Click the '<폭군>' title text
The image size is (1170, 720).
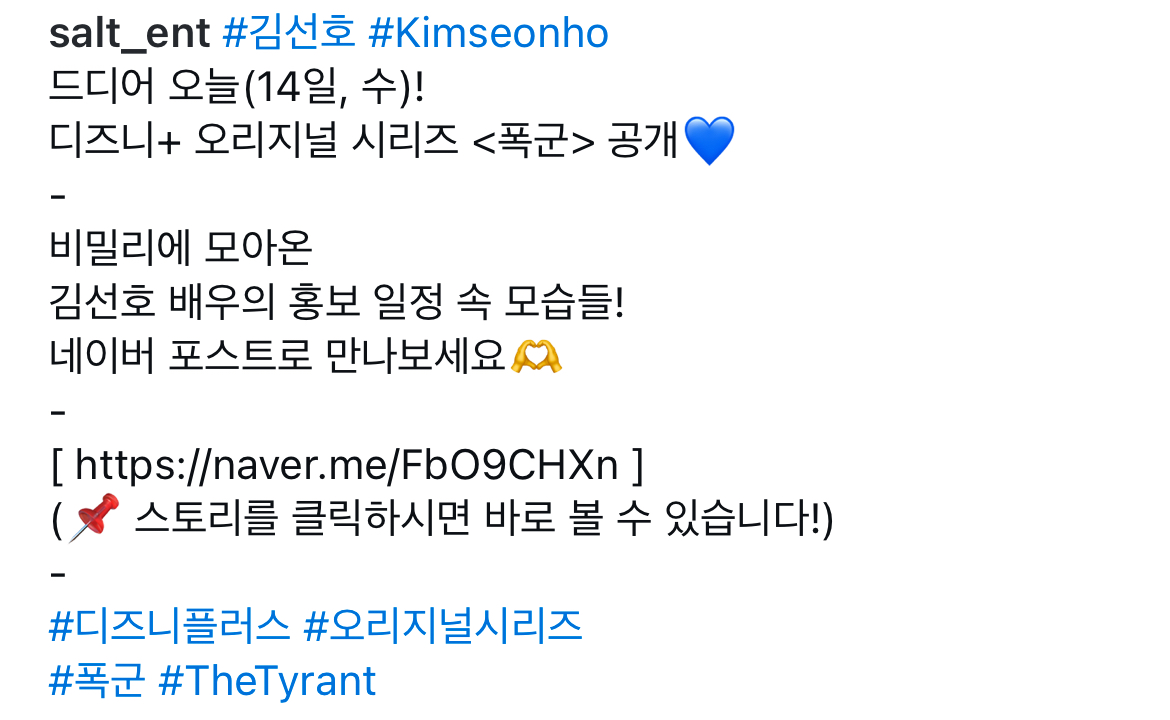coord(534,140)
